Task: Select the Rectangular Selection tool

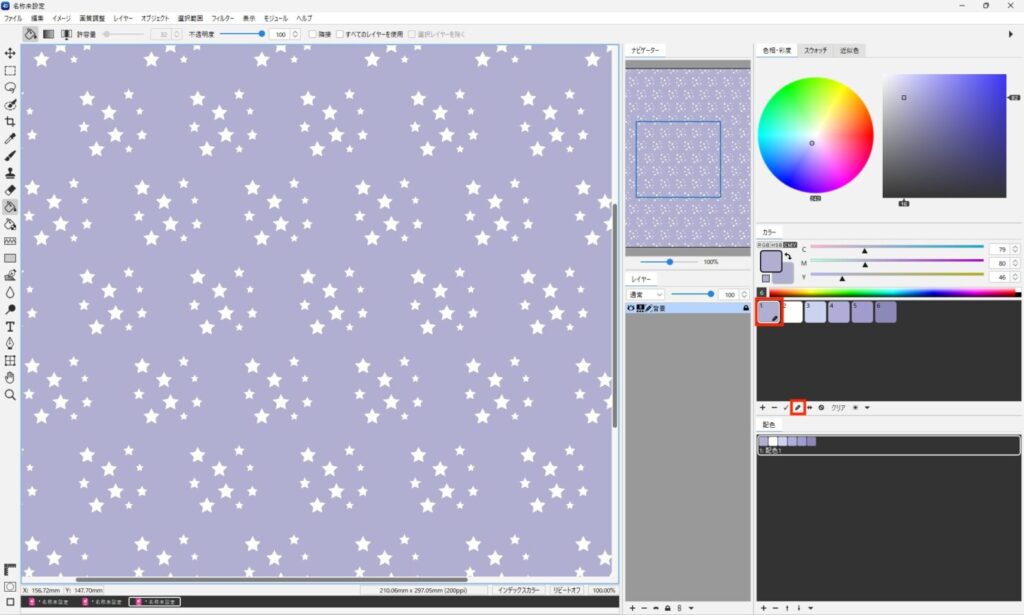Action: [x=10, y=71]
